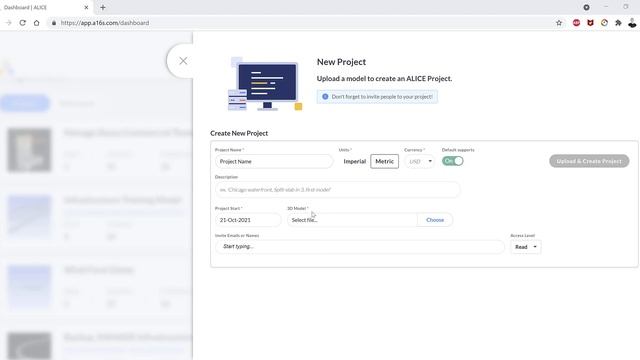The height and width of the screenshot is (360, 640).
Task: Click the Description input field
Action: [x=338, y=190]
